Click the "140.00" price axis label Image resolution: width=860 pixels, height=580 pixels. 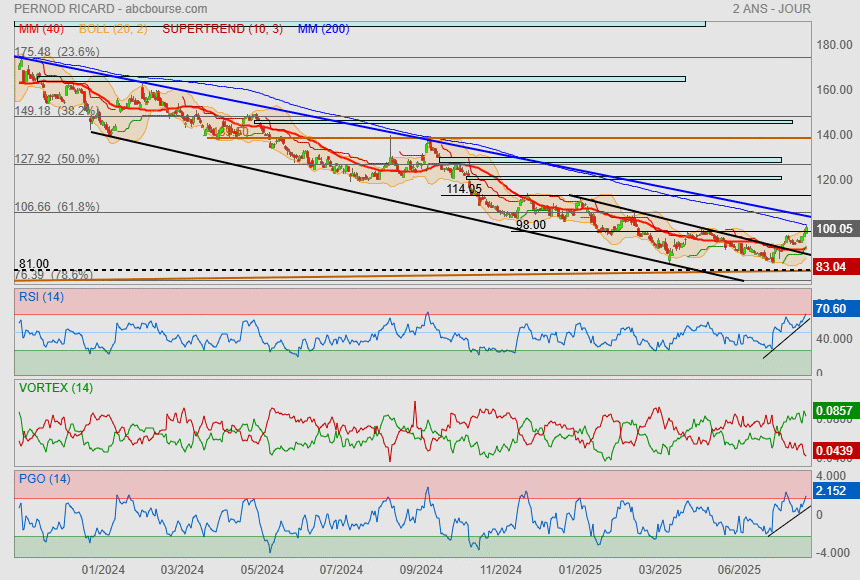click(x=834, y=134)
